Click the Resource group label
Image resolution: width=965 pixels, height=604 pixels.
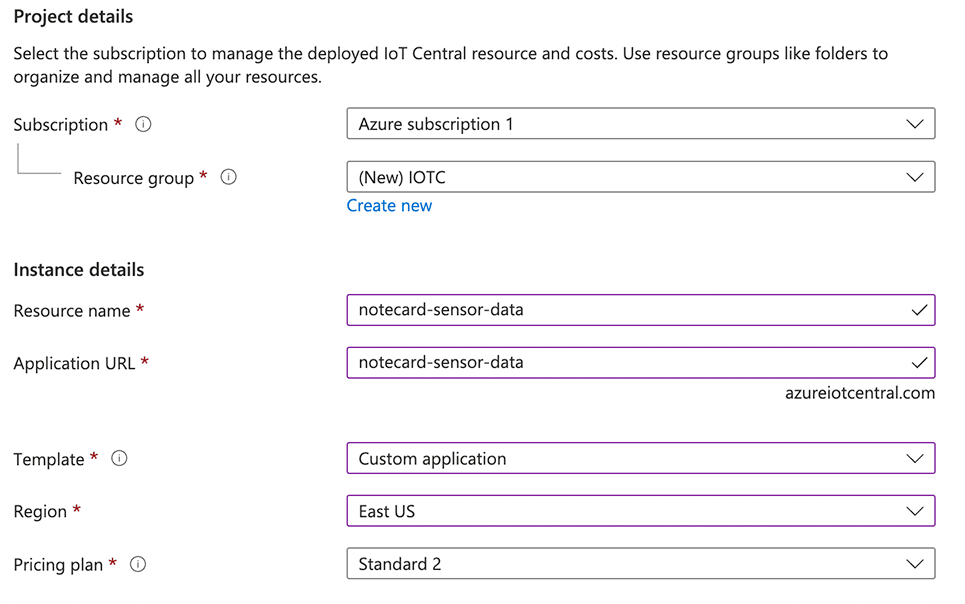pos(134,178)
